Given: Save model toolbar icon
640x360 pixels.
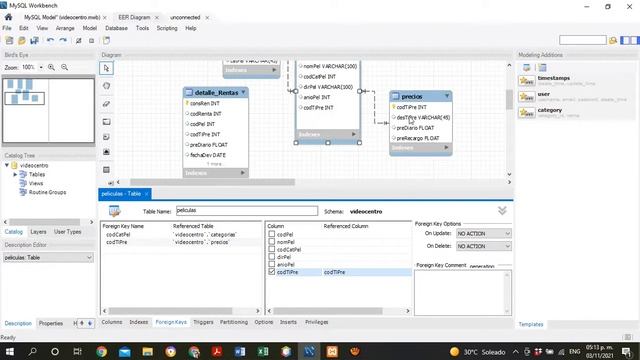Looking at the screenshot, I should [x=34, y=40].
